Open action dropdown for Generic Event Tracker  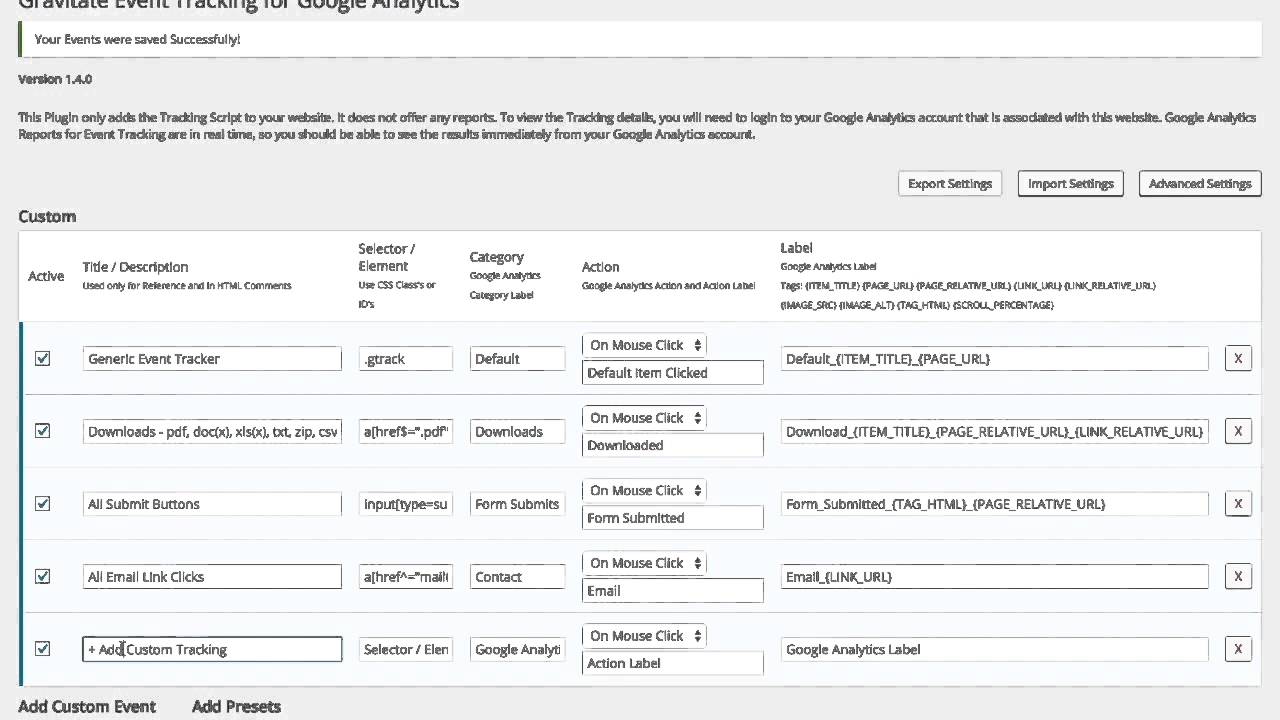645,345
